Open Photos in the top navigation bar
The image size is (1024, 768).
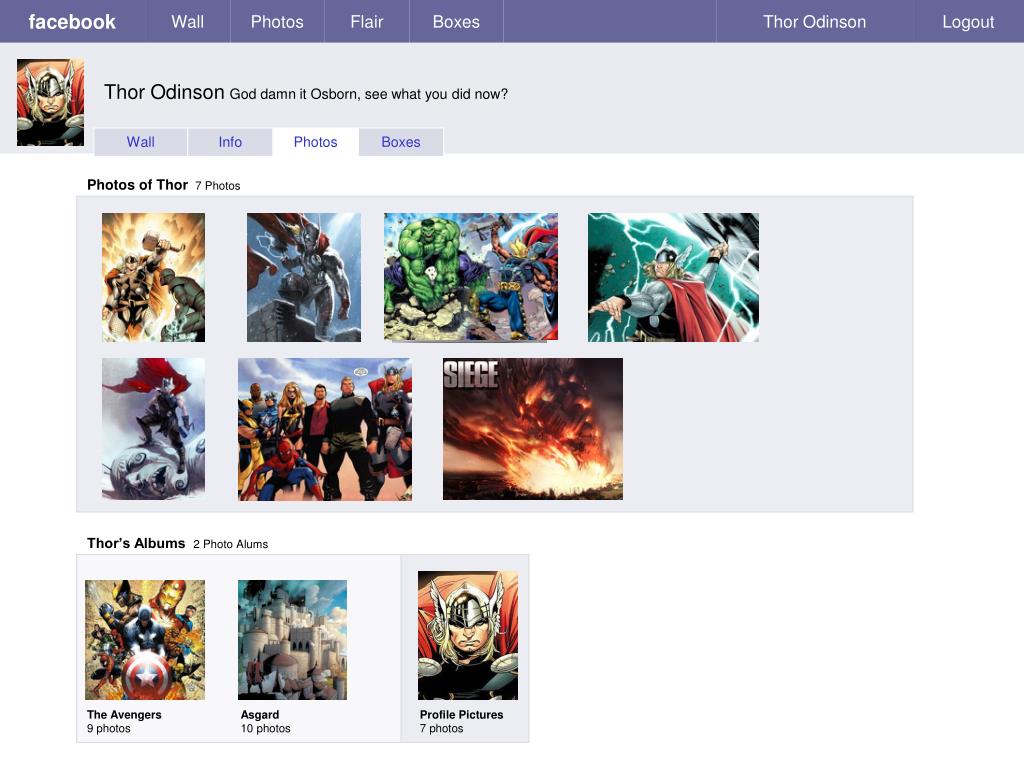pyautogui.click(x=277, y=22)
